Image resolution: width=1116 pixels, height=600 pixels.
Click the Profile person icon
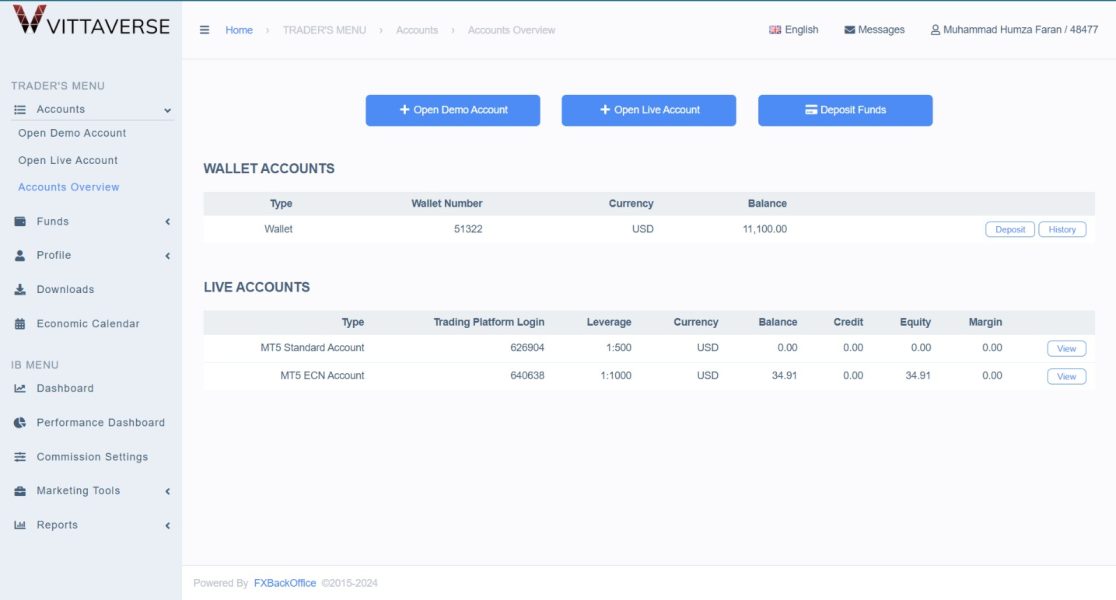point(20,256)
